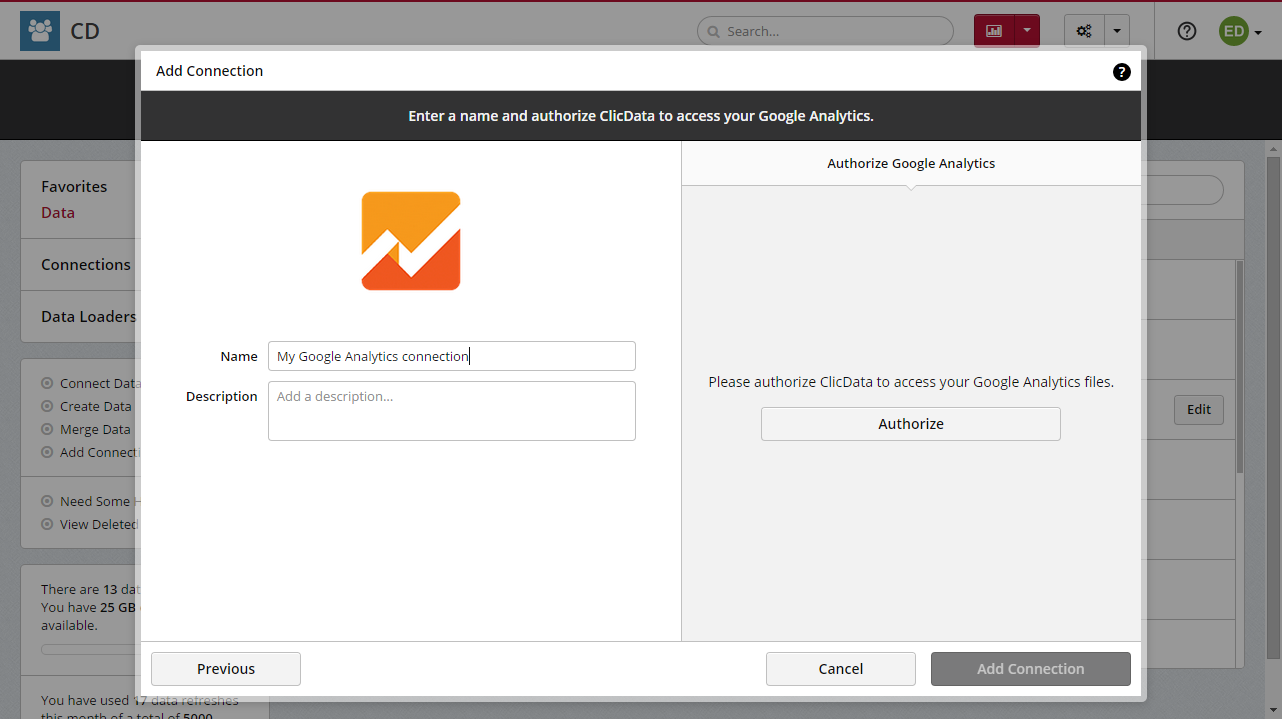Click the 'Add Connection' dialog title
The width and height of the screenshot is (1282, 719).
[210, 71]
